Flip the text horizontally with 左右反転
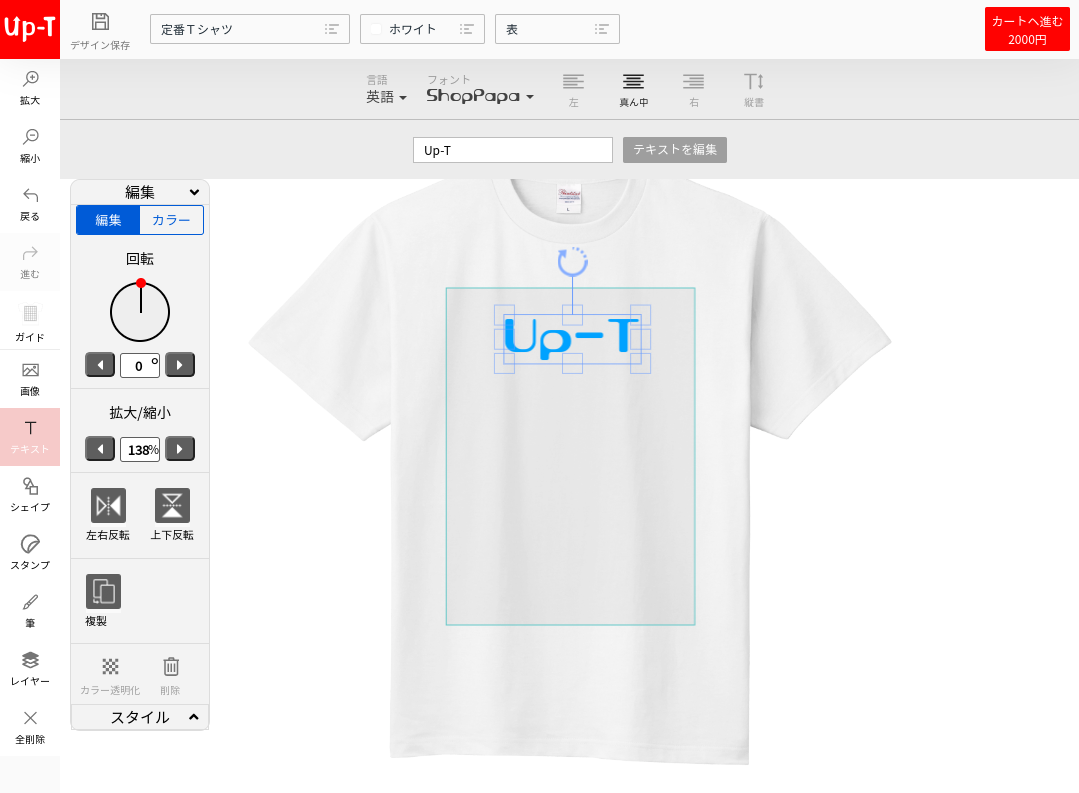The width and height of the screenshot is (1079, 793). tap(107, 506)
